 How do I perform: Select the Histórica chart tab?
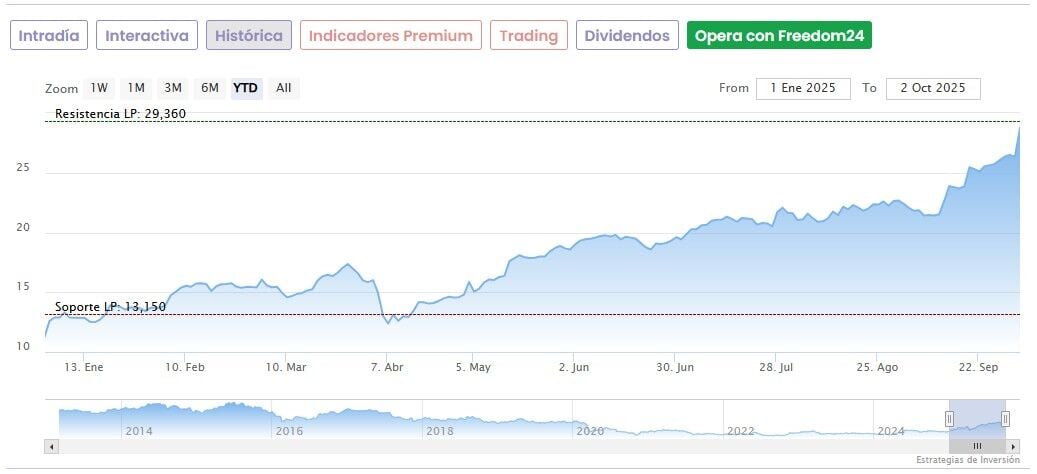click(249, 36)
